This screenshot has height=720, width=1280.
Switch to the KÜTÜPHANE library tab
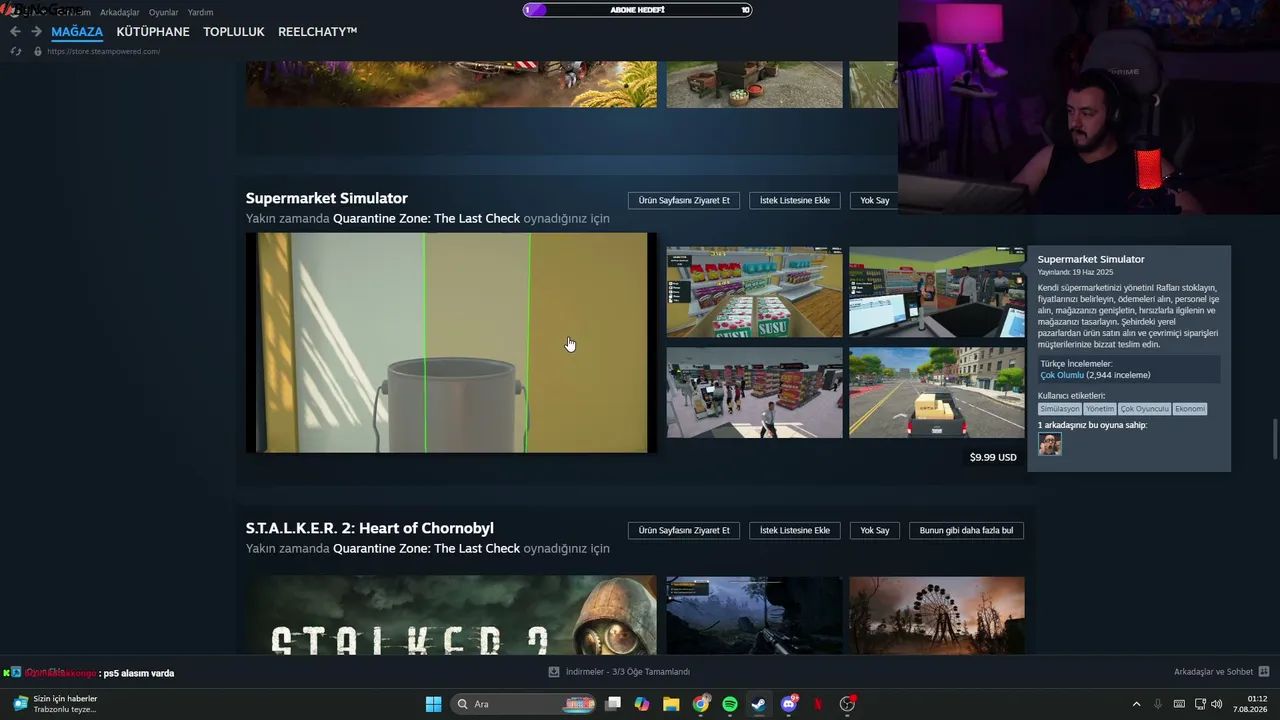tap(153, 32)
